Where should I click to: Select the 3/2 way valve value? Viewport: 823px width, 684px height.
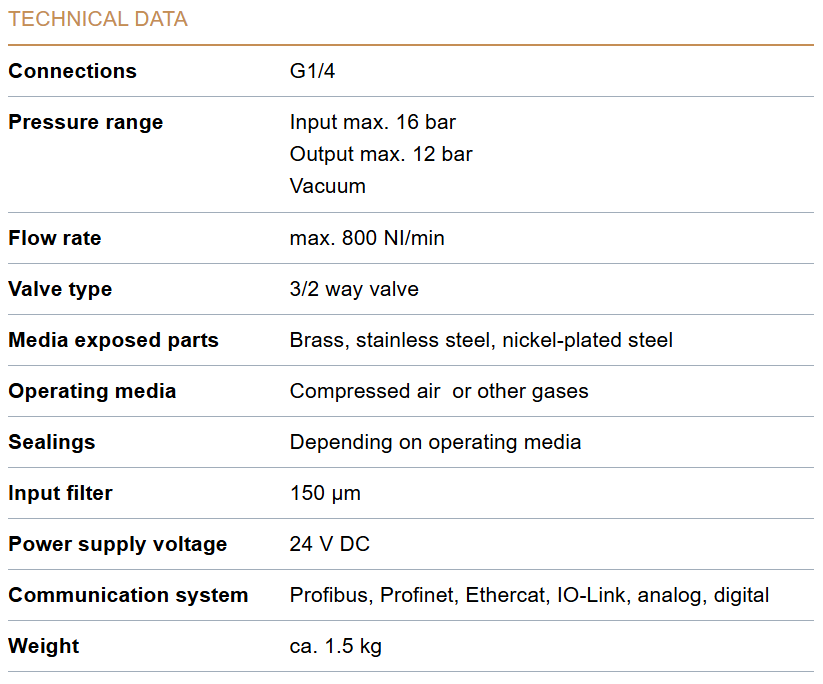tap(354, 289)
